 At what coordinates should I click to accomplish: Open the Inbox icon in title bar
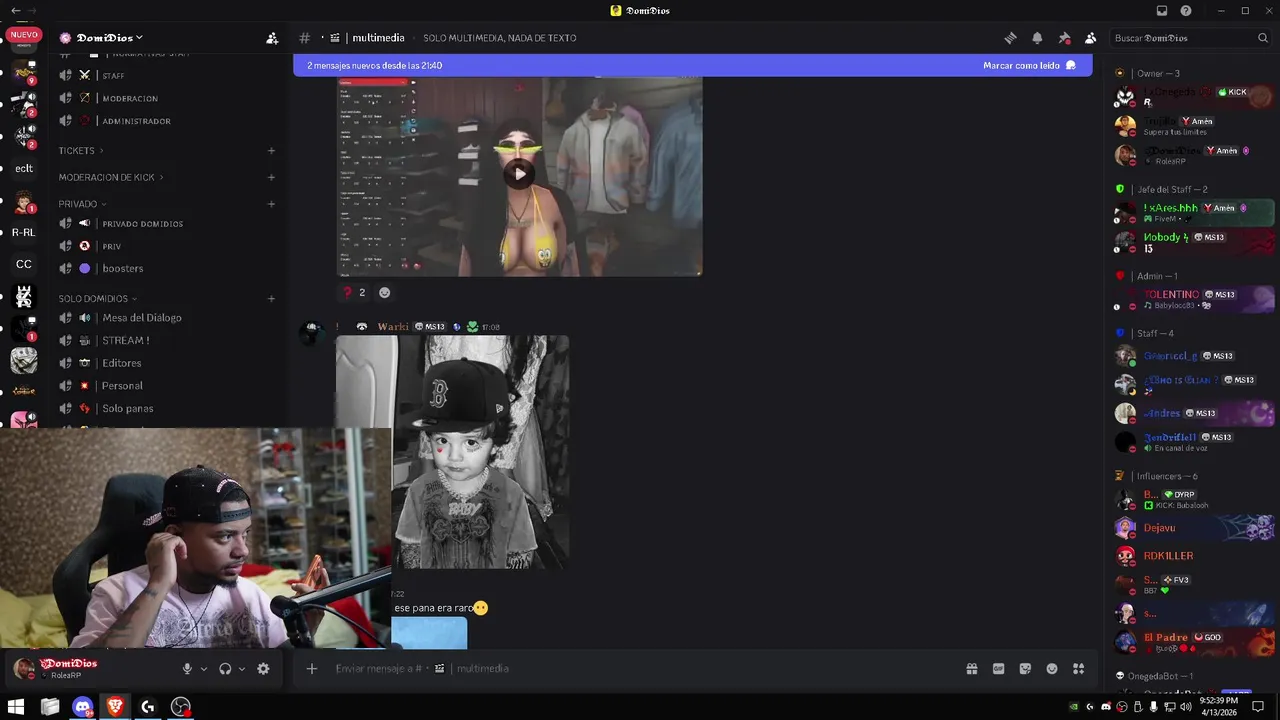tap(1161, 11)
